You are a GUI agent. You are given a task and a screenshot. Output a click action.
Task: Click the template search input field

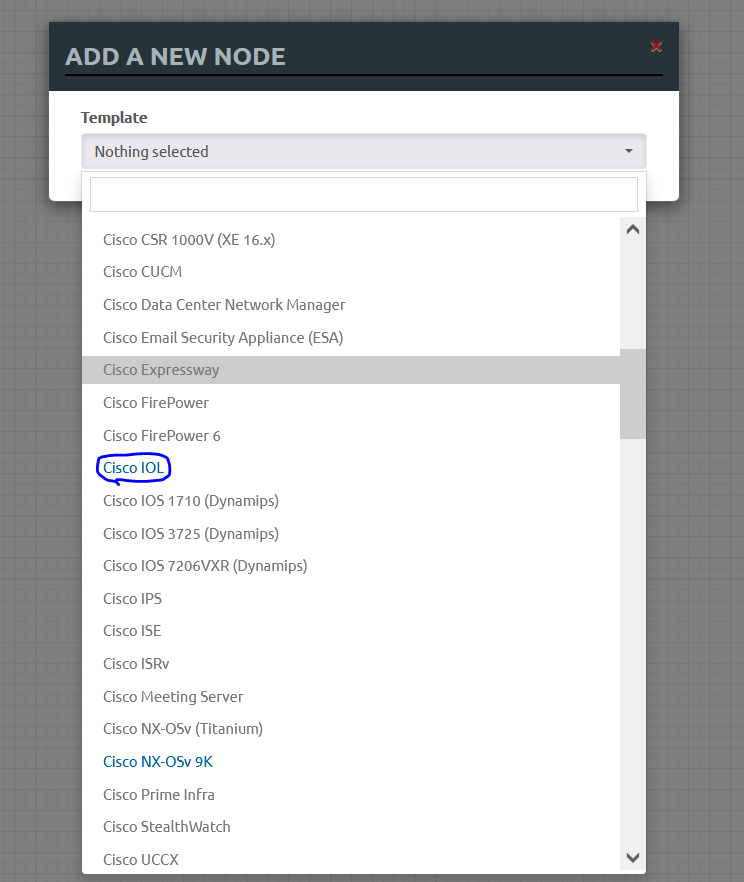[x=364, y=195]
